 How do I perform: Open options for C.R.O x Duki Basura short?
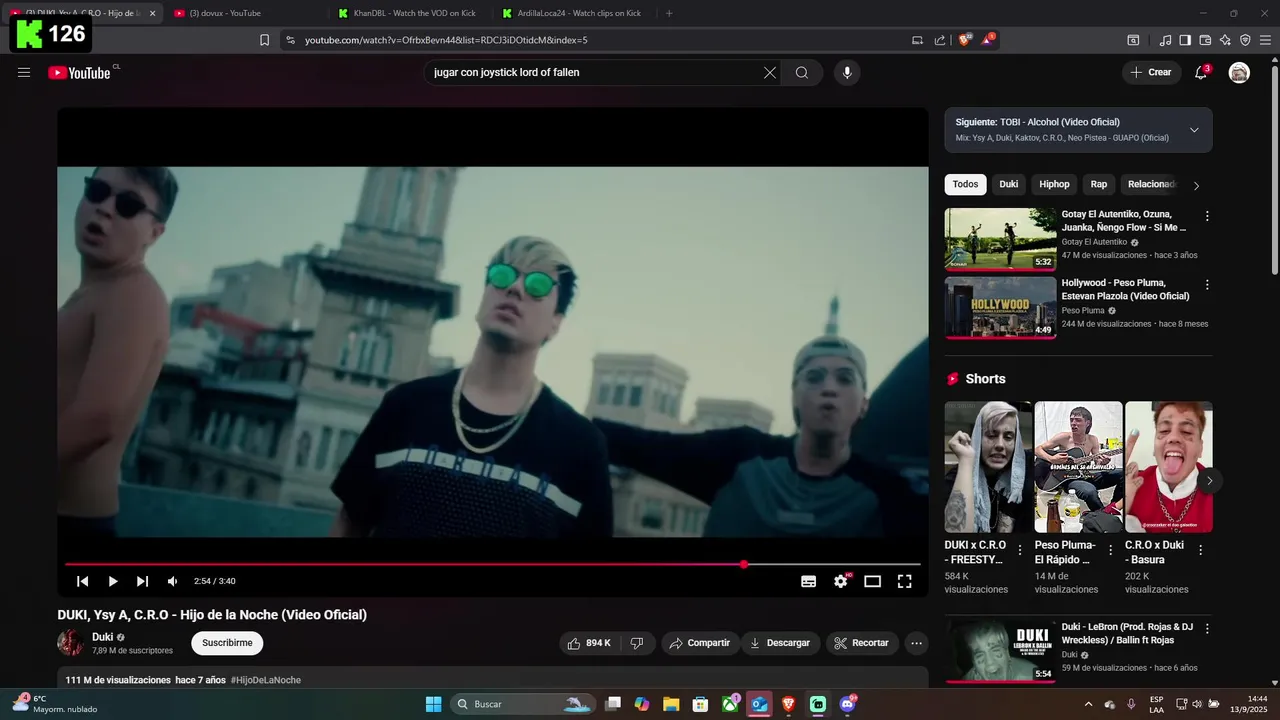1201,550
